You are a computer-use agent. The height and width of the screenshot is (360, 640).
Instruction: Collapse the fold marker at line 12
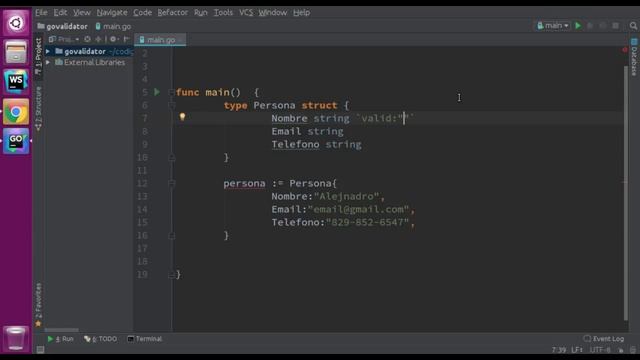(172, 183)
